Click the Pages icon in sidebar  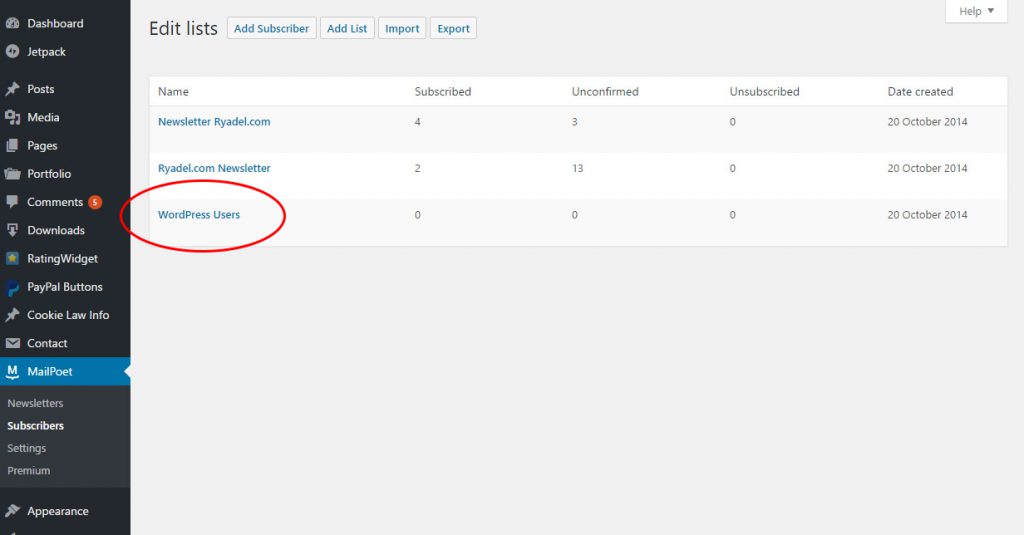pyautogui.click(x=12, y=146)
